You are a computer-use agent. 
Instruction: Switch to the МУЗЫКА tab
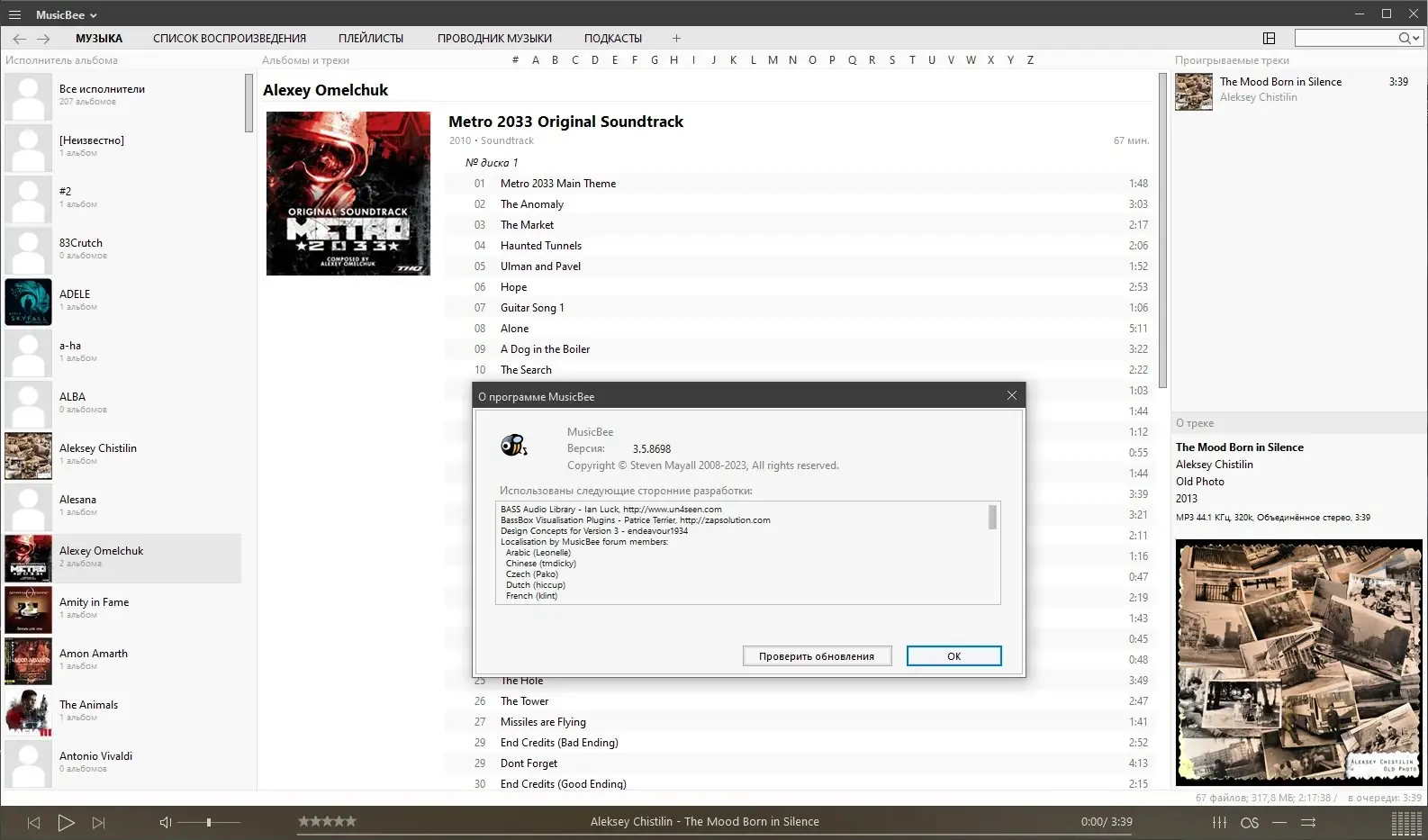click(x=99, y=39)
